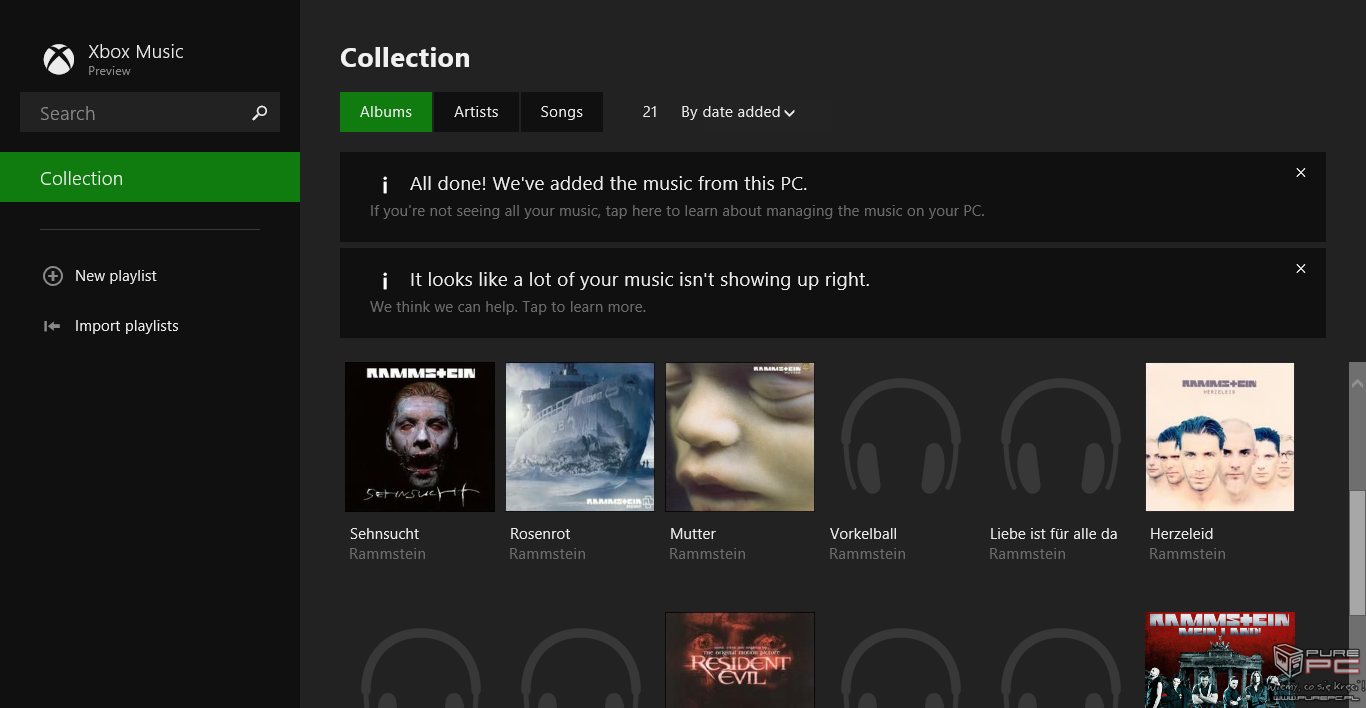Select Collection in the sidebar
1366x708 pixels.
(150, 177)
